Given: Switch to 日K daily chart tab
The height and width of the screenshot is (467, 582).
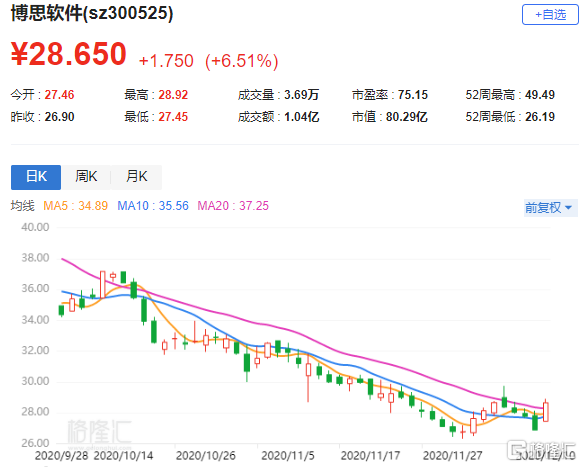Looking at the screenshot, I should [x=36, y=177].
